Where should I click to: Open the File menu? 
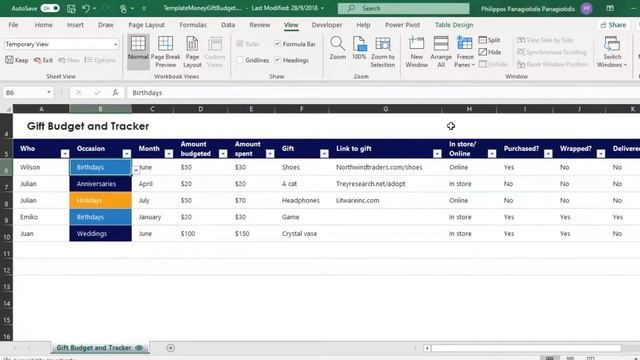13,25
